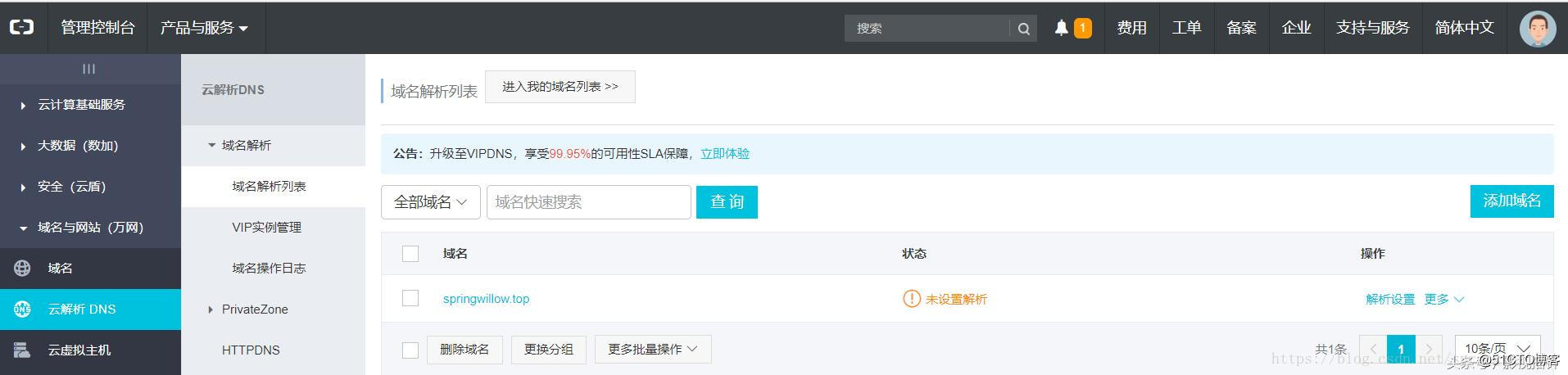Open the 10条/页 page size dropdown
Viewport: 1568px width, 375px height.
pyautogui.click(x=1498, y=349)
